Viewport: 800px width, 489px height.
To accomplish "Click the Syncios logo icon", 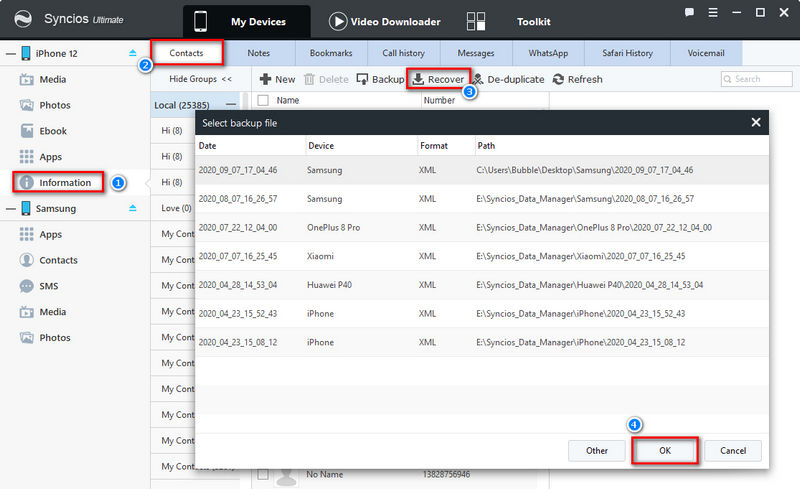I will point(23,19).
